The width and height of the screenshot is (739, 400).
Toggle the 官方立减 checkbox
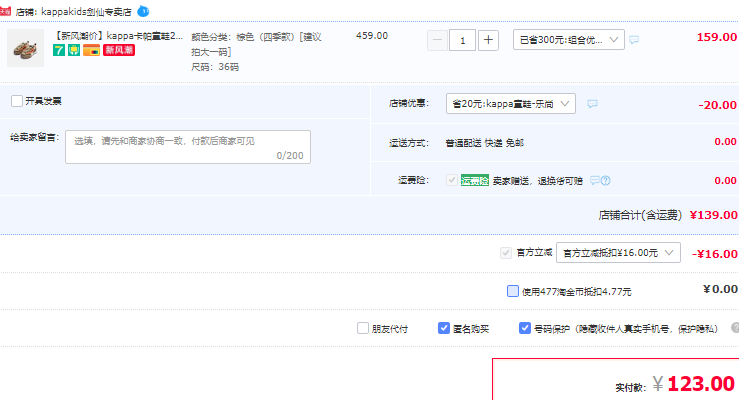click(506, 253)
